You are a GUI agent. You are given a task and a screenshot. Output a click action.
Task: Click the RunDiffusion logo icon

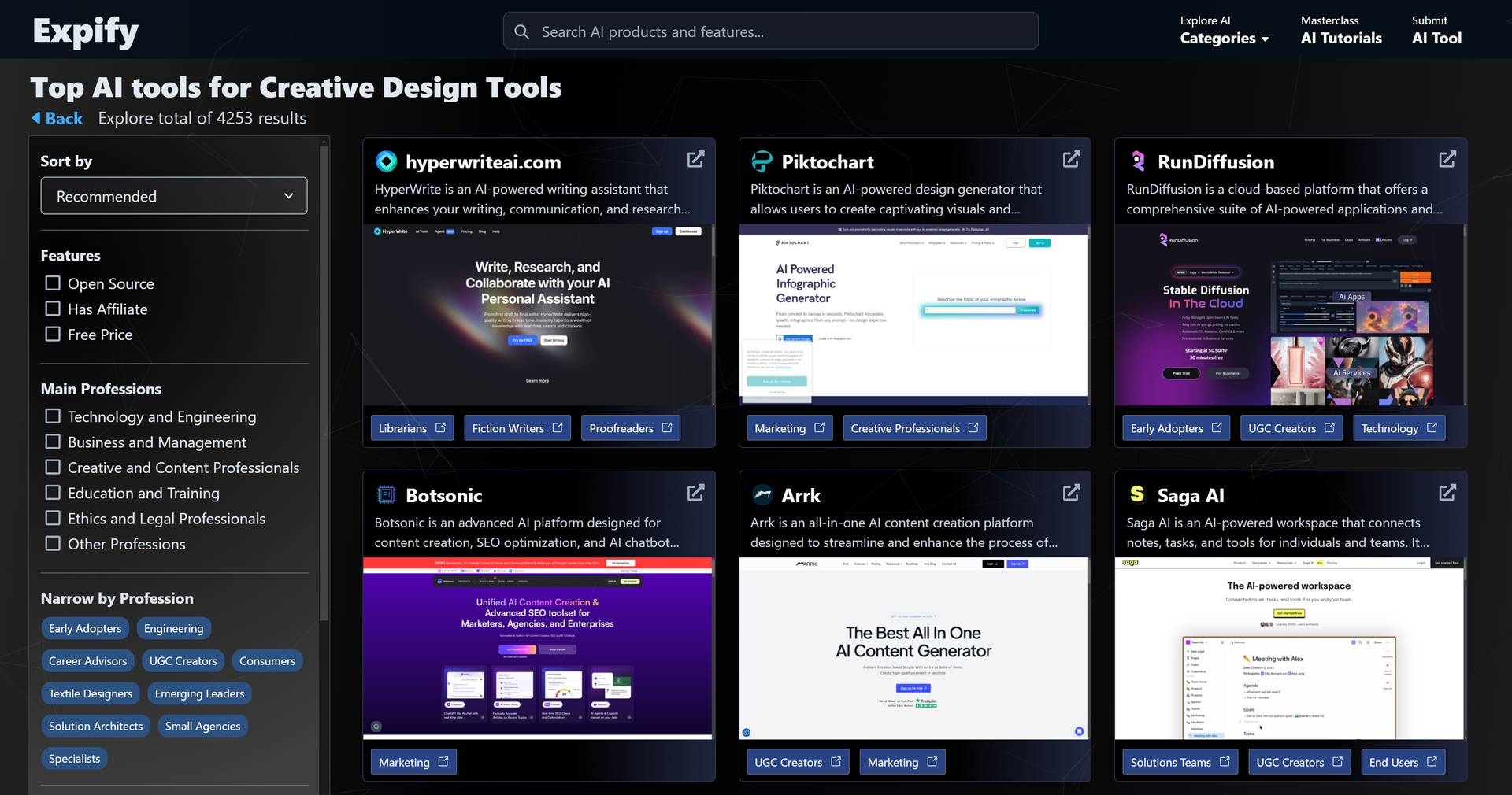(x=1138, y=161)
